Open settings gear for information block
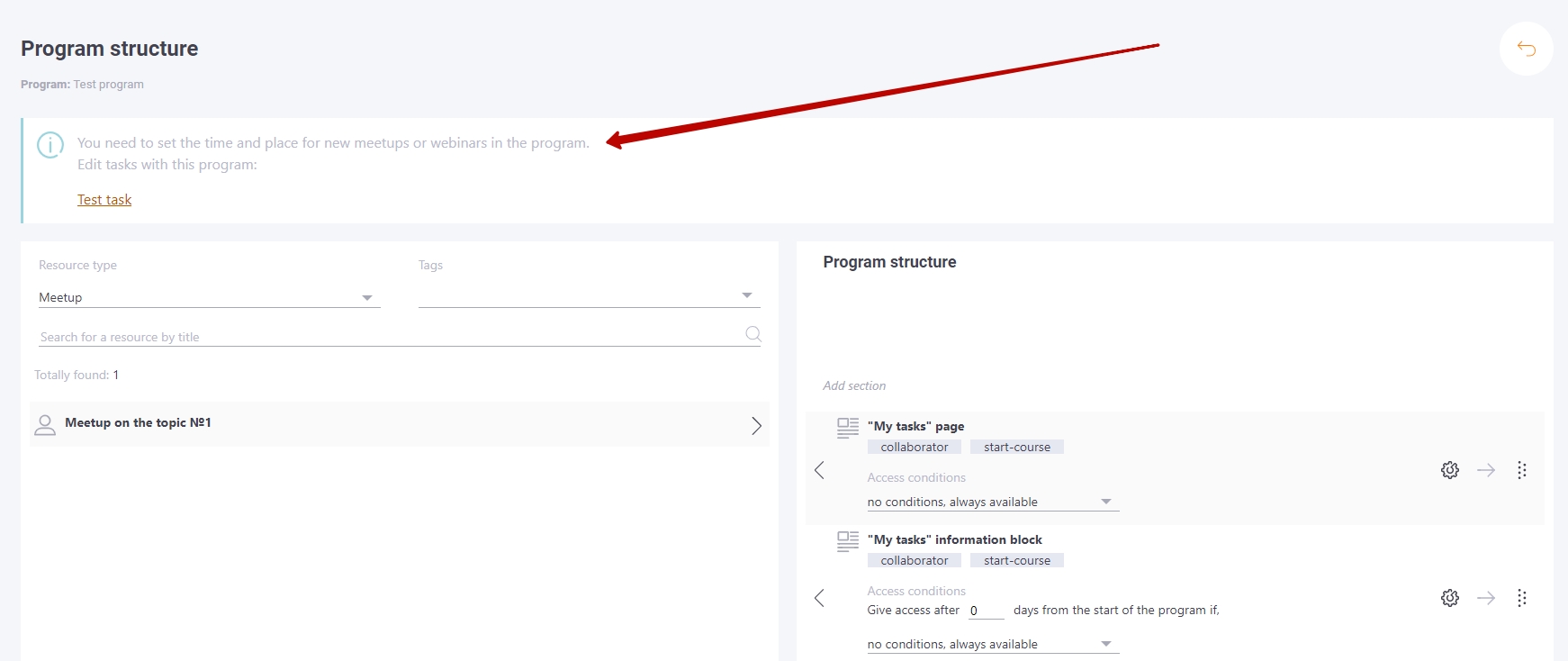The image size is (1568, 661). [1450, 598]
